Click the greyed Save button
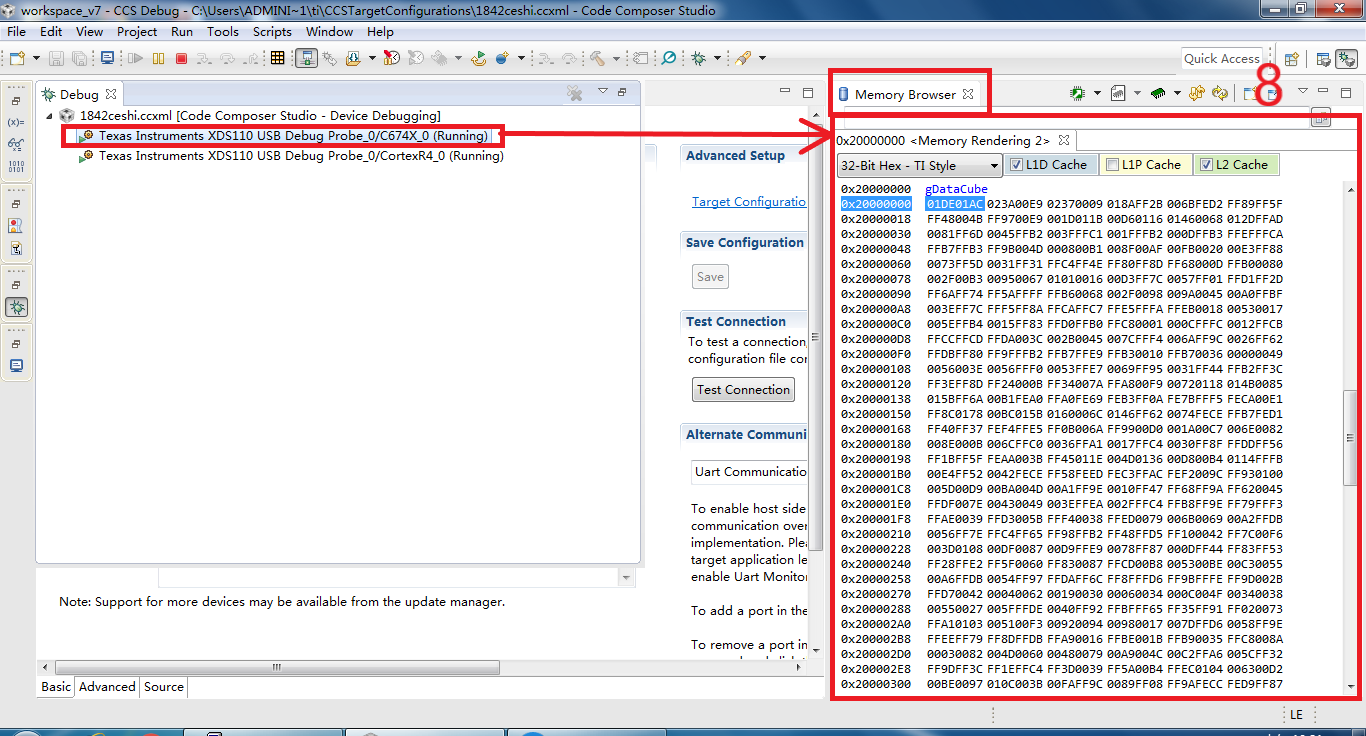The image size is (1366, 736). tap(710, 277)
